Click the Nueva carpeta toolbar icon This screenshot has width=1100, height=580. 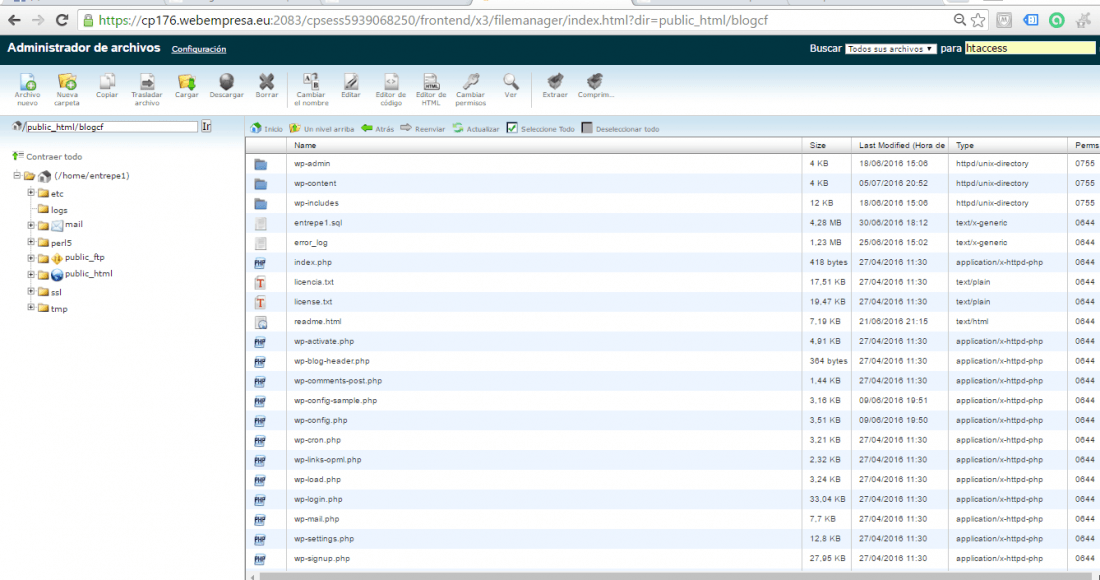point(67,89)
